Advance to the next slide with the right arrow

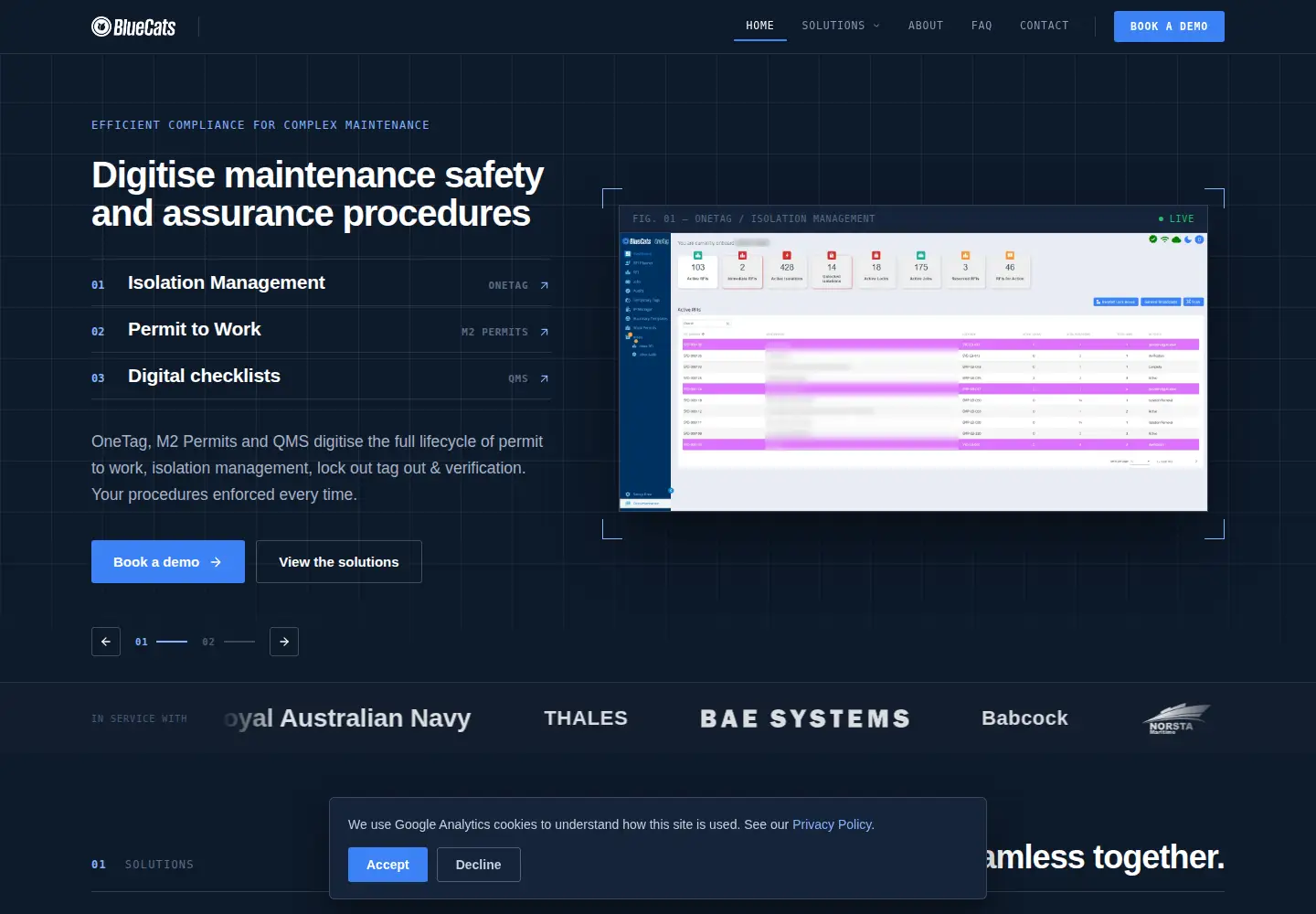[284, 642]
